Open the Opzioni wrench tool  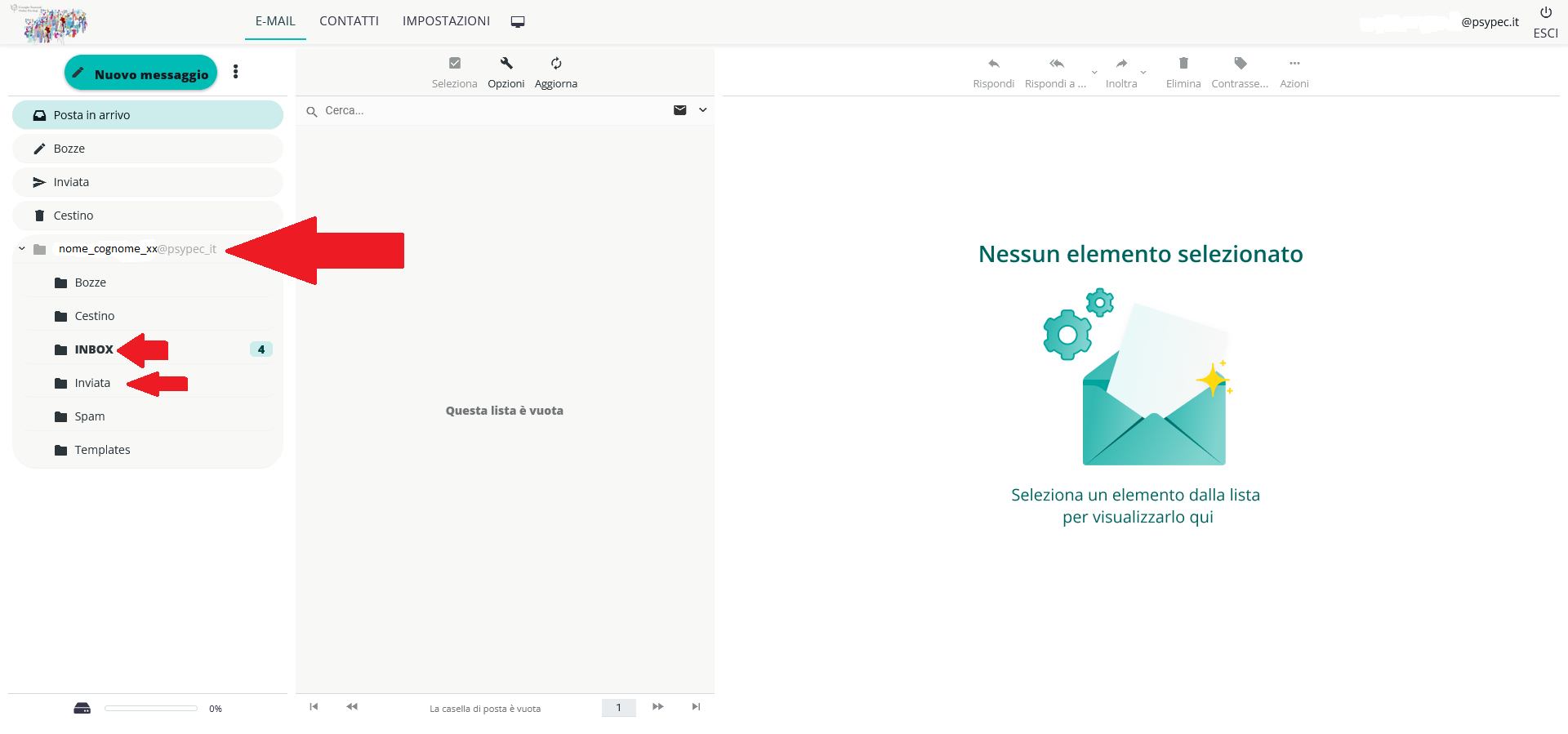[x=506, y=64]
